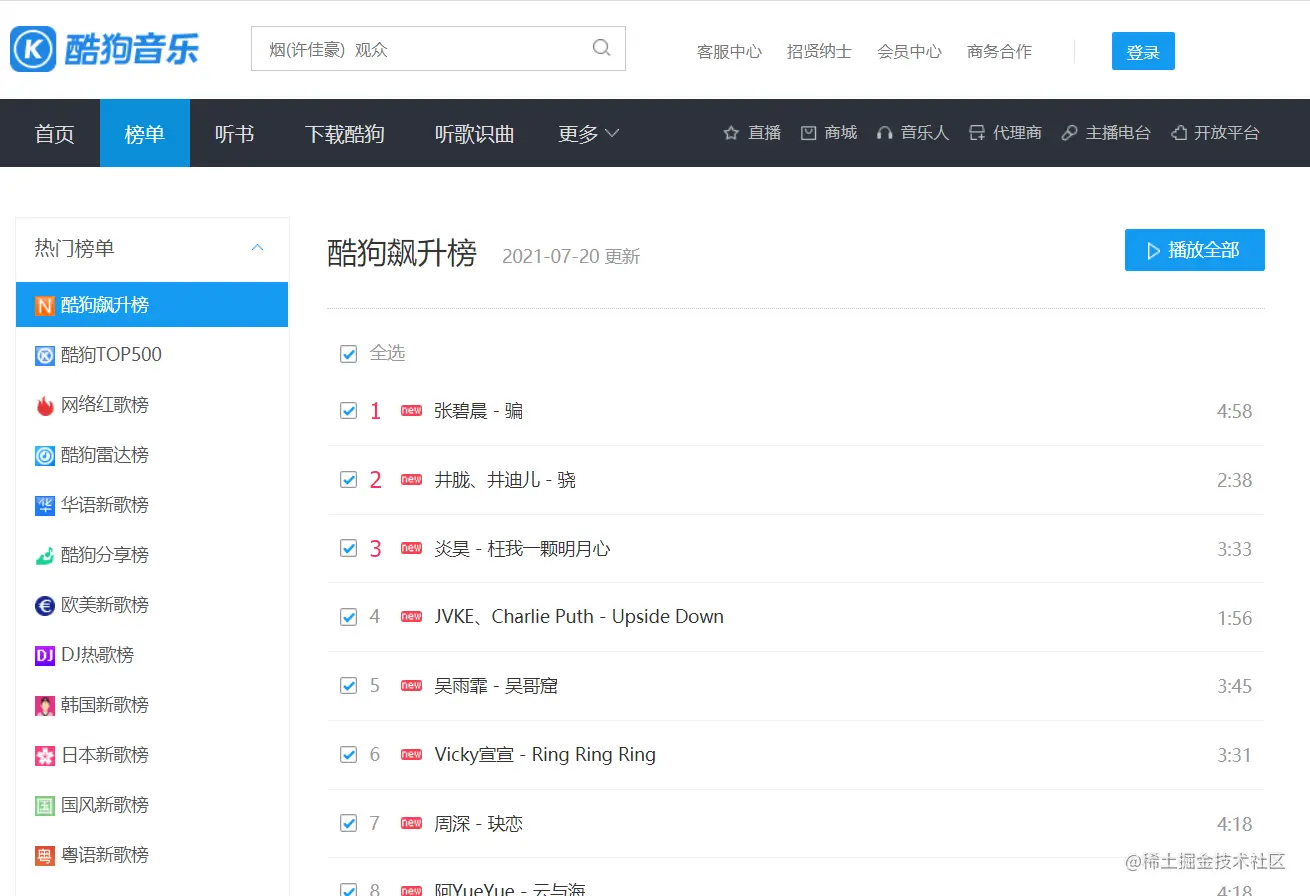1310x896 pixels.
Task: Go to the 首页 tab
Action: tap(55, 133)
